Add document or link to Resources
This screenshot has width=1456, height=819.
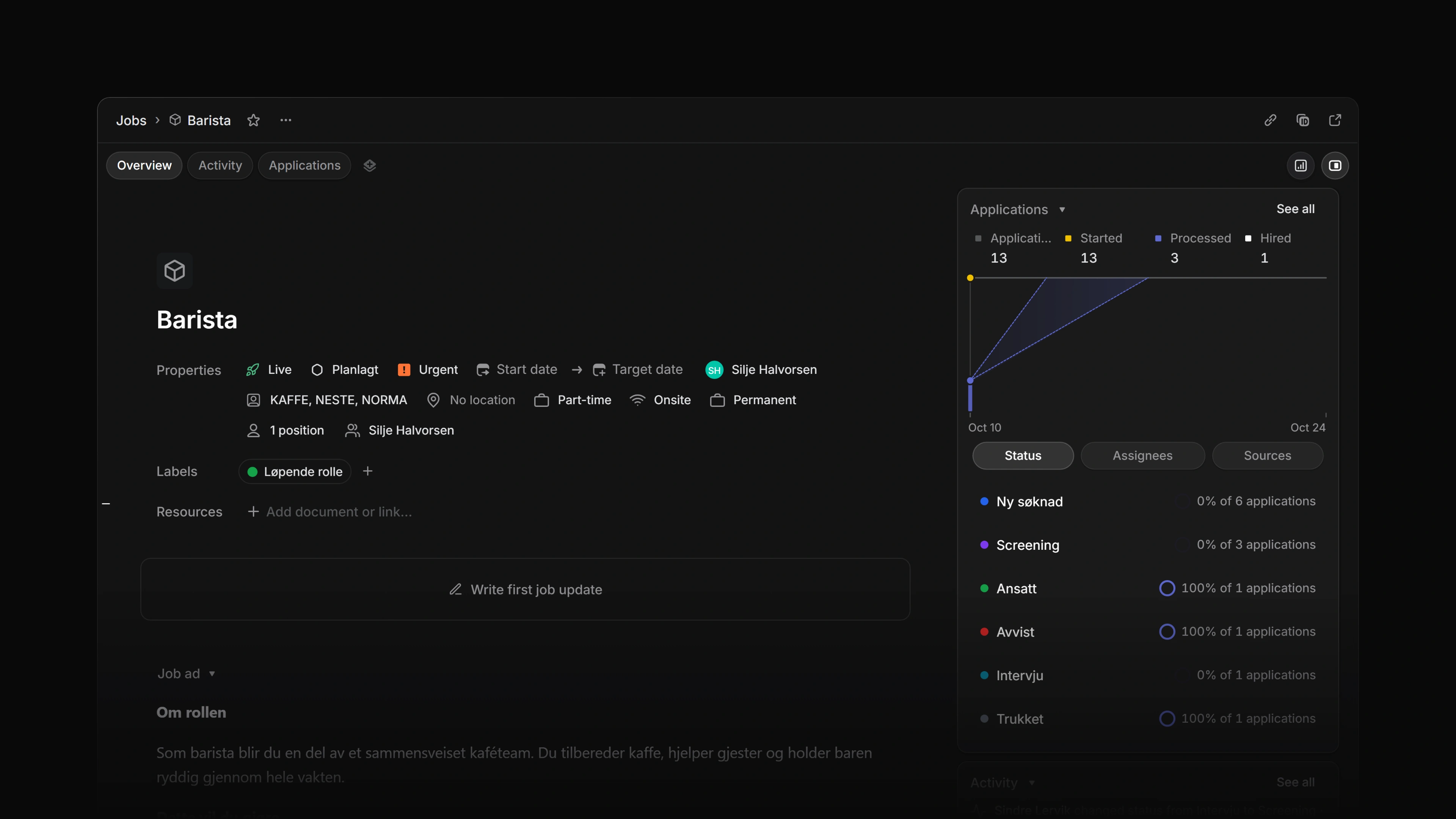coord(329,512)
